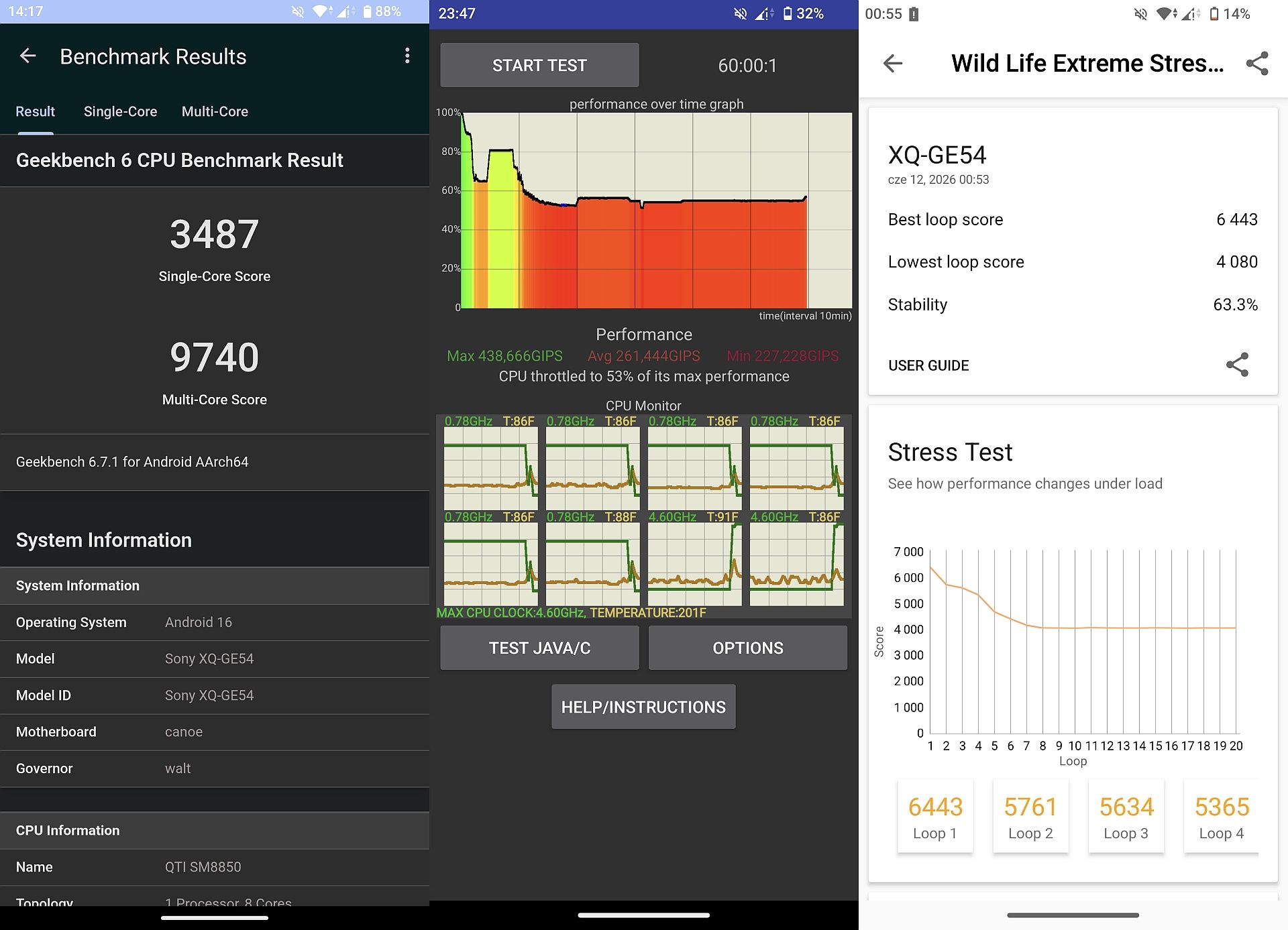Viewport: 1288px width, 930px height.
Task: Tap the muted sound icon in Geekbench status bar
Action: (298, 12)
